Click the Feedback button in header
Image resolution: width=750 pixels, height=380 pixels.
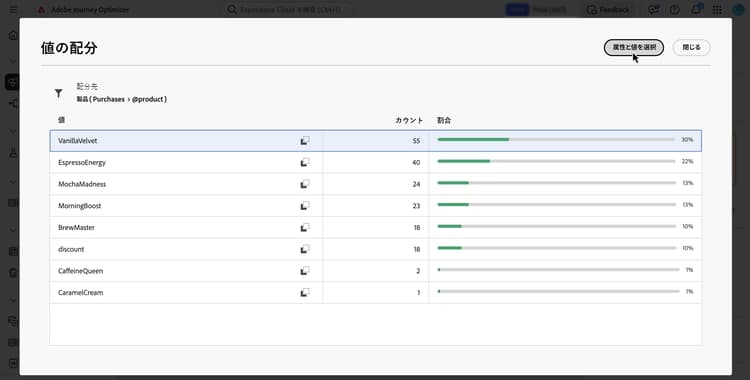point(608,10)
